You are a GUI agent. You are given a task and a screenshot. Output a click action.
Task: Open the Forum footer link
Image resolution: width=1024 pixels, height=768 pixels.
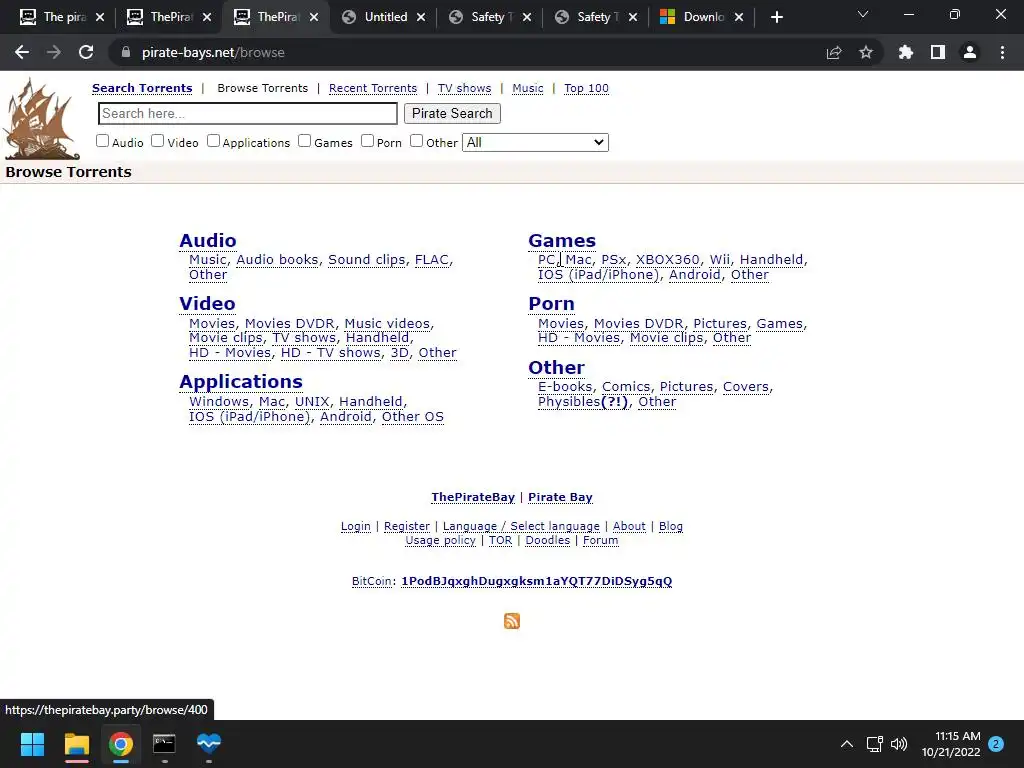pos(600,541)
